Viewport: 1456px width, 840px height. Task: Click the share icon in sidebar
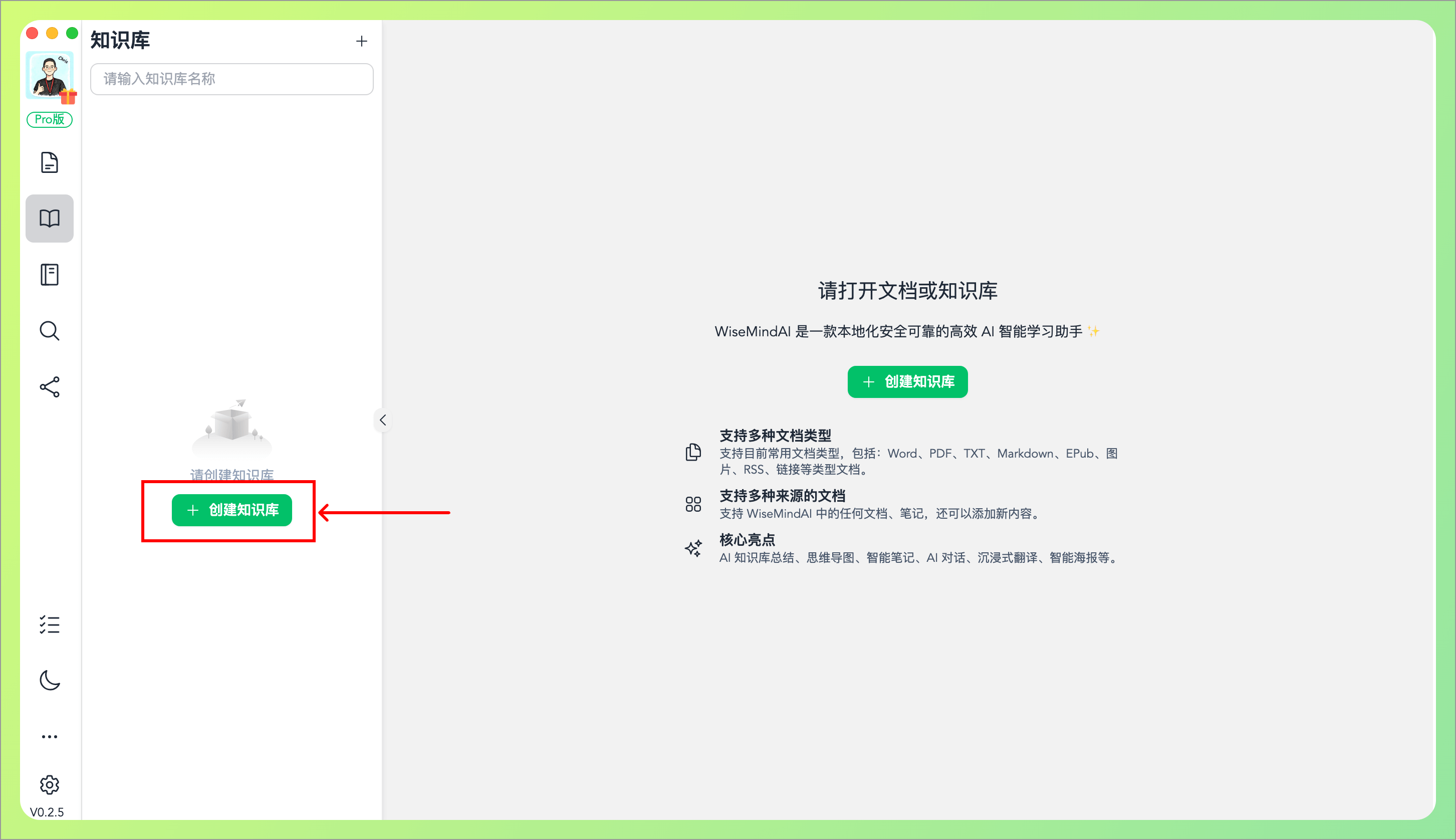coord(50,387)
